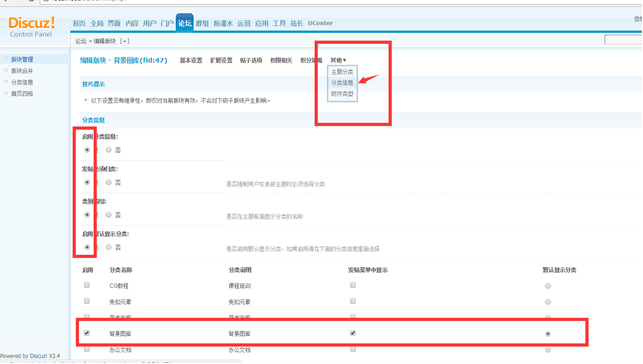Select 否 radio for 启用分类信息

tap(109, 150)
